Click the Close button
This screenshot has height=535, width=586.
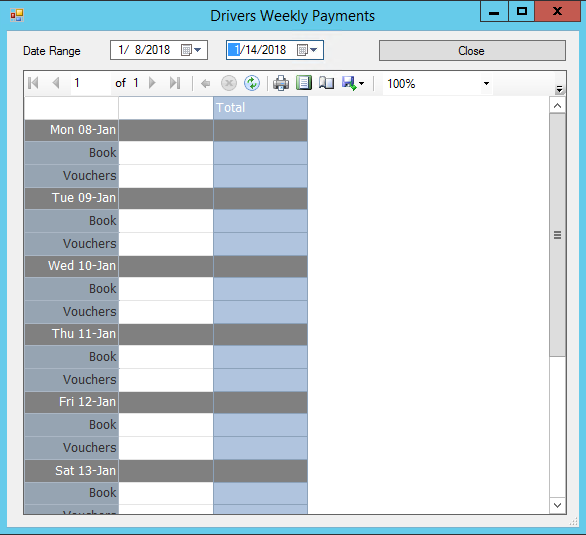472,50
